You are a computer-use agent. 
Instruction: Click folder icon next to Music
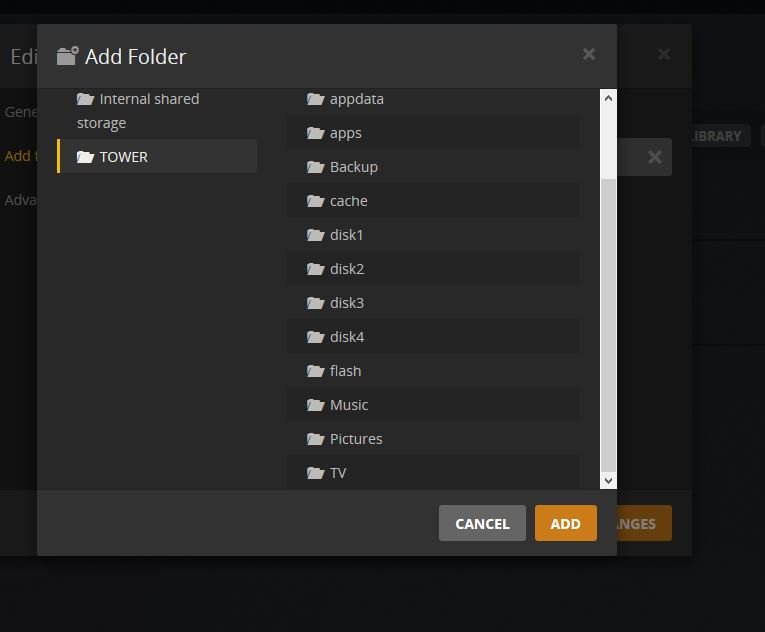click(316, 405)
